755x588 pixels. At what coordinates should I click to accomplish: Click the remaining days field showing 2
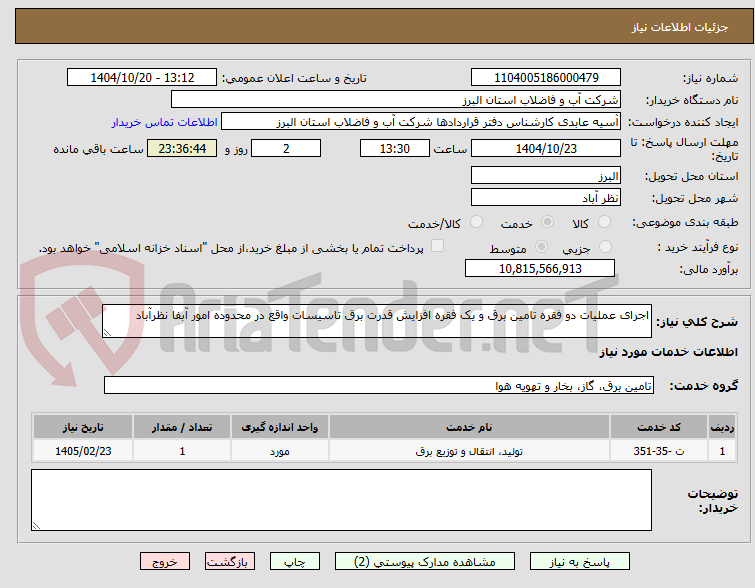tap(286, 148)
